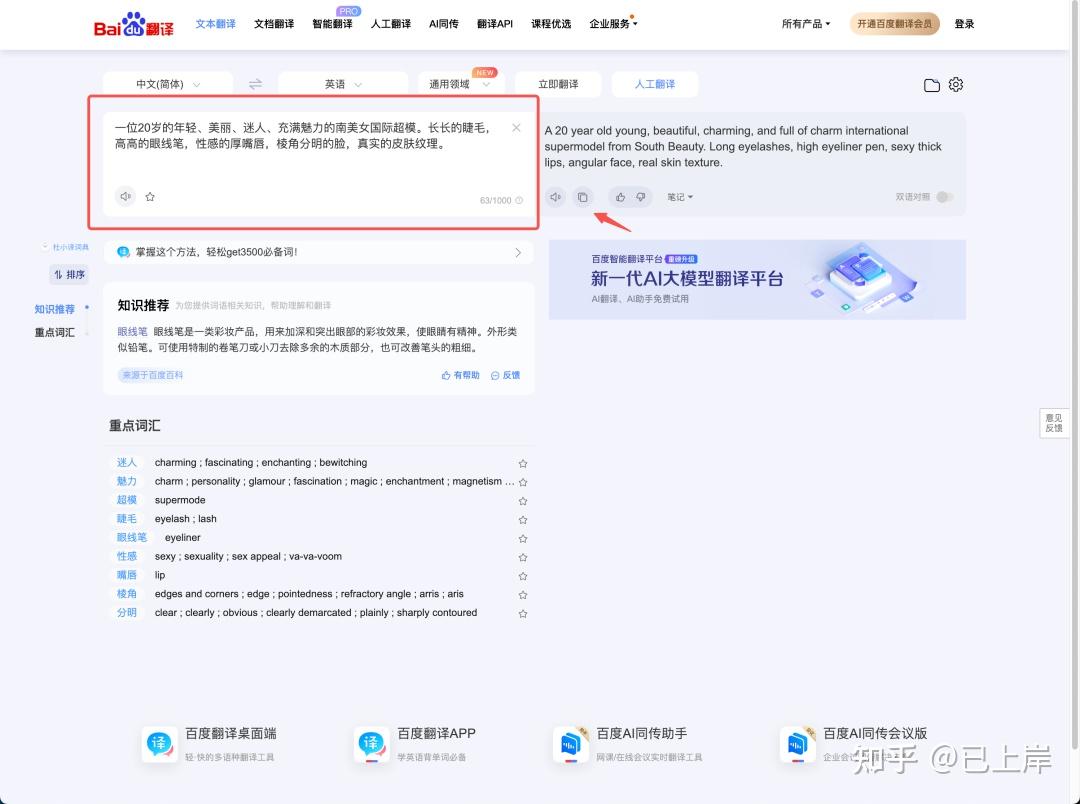The width and height of the screenshot is (1080, 804).
Task: Click 人工翻译 button beside 立即翻译
Action: coord(655,84)
